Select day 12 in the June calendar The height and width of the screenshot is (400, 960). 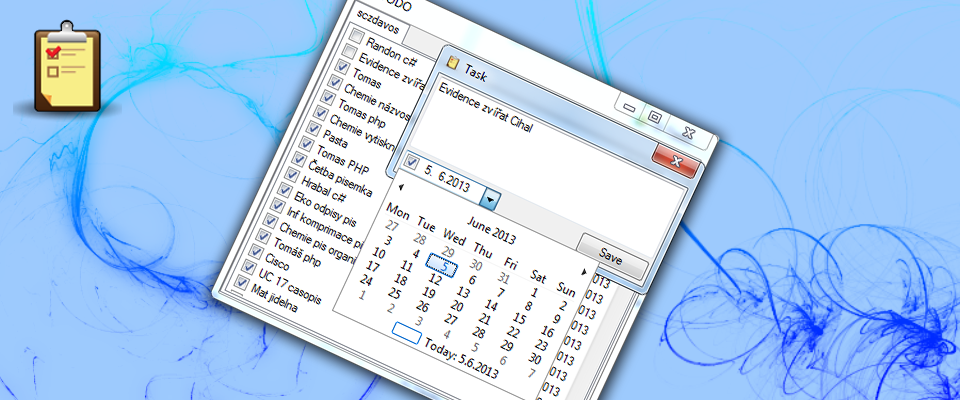click(x=435, y=280)
